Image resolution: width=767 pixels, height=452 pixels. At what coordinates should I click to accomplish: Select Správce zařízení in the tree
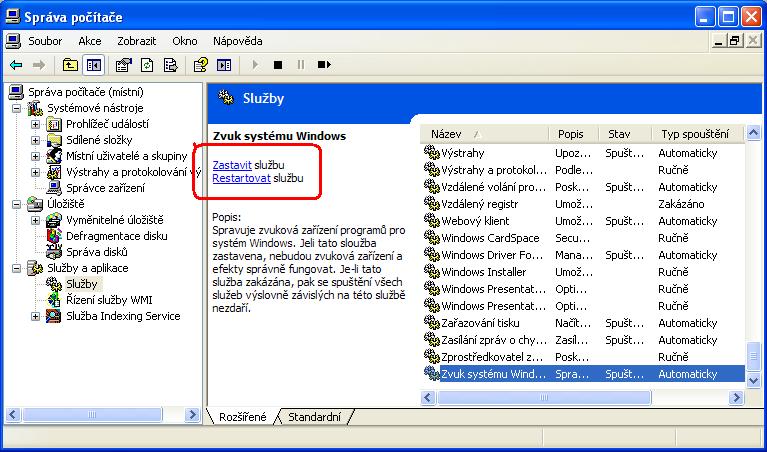click(x=105, y=188)
